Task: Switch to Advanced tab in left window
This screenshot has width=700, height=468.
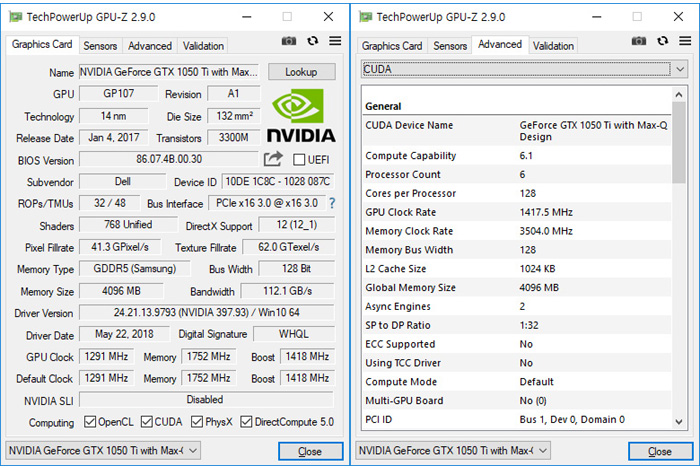Action: [x=150, y=46]
